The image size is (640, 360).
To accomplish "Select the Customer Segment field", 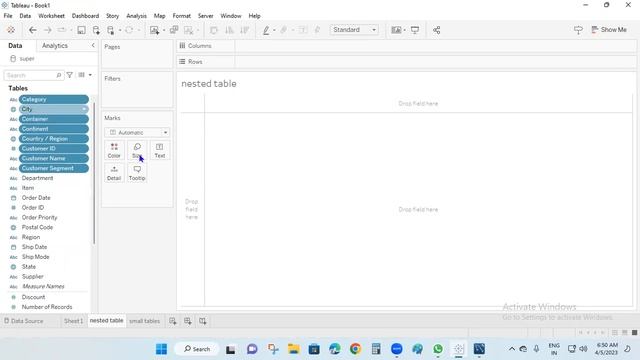I will 53,168.
